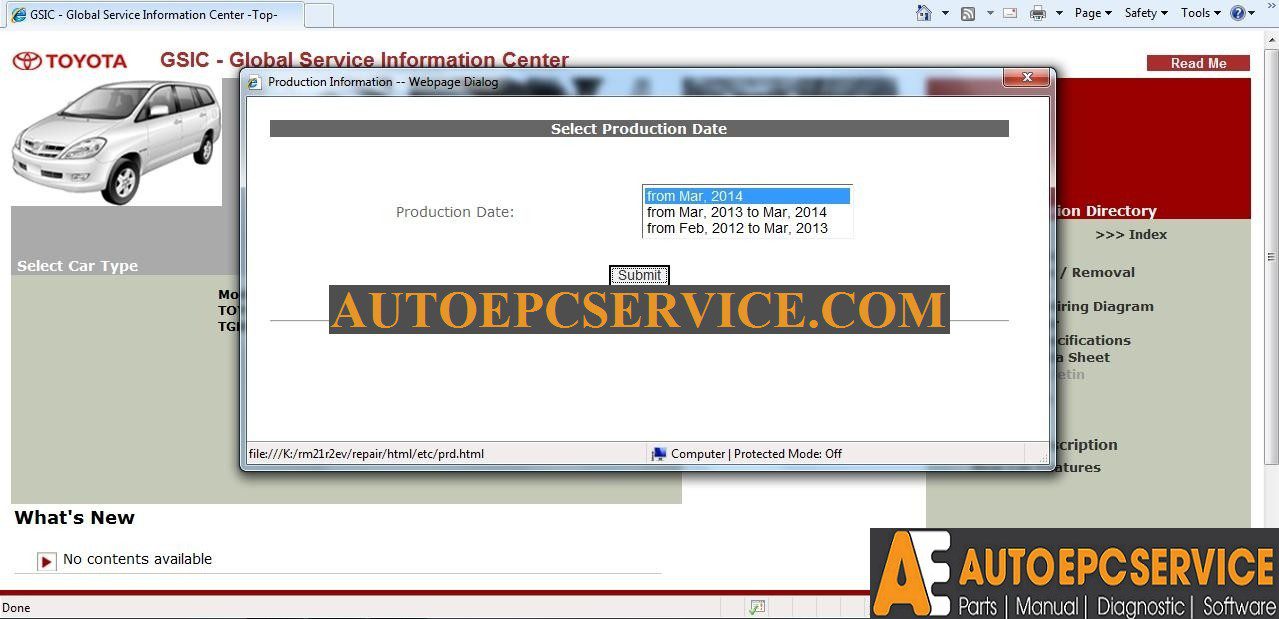Open the >>> Index link
Viewport: 1279px width, 619px height.
coord(1131,234)
